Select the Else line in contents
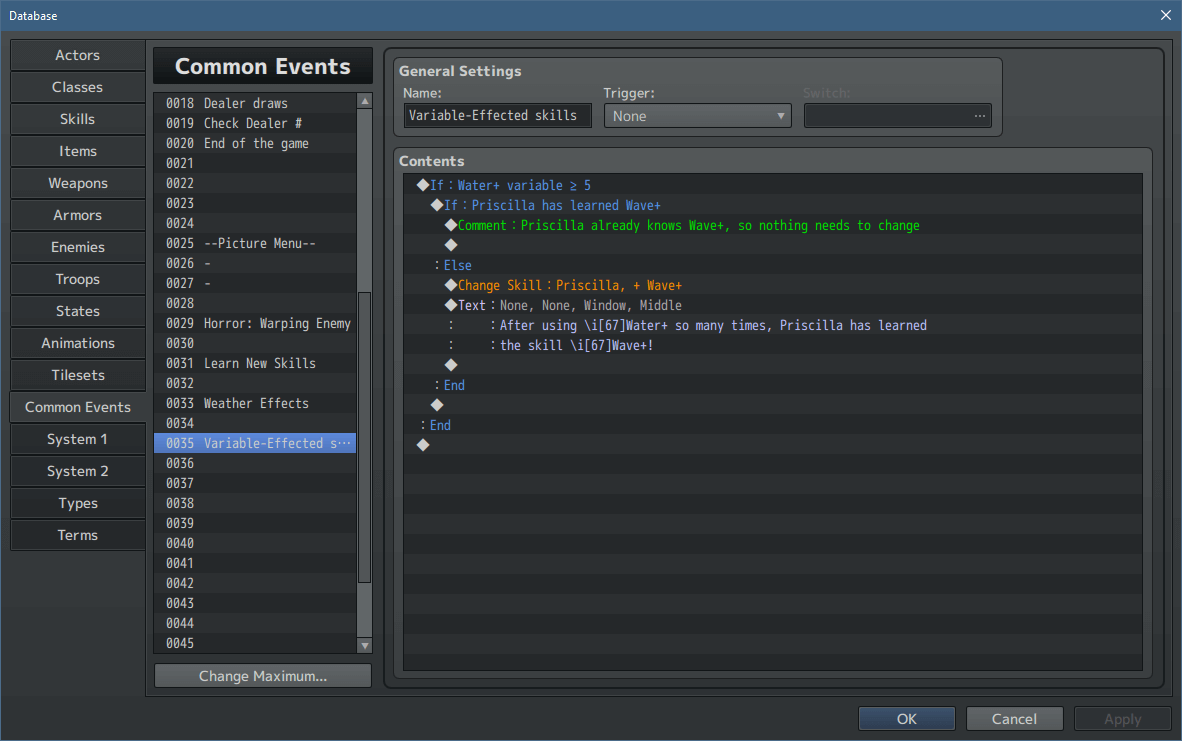This screenshot has width=1182, height=741. click(773, 265)
